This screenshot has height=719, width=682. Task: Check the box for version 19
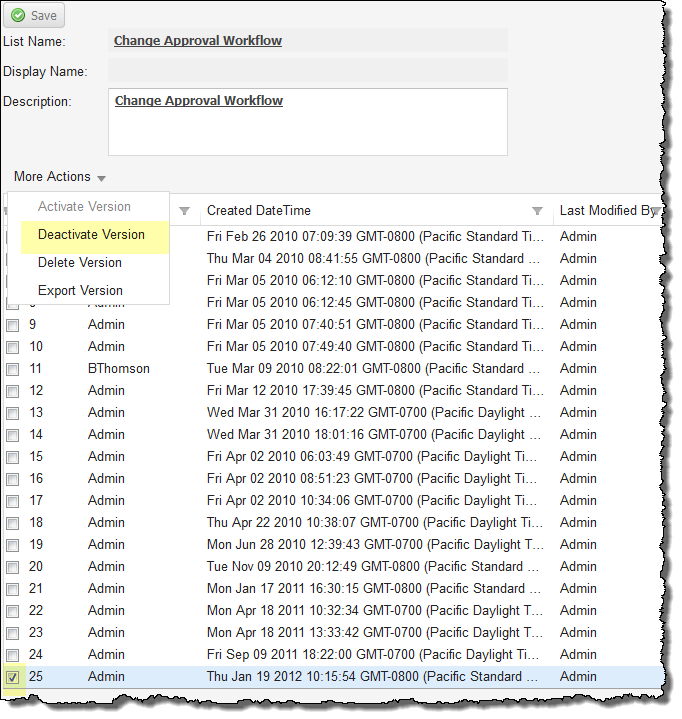(12, 545)
